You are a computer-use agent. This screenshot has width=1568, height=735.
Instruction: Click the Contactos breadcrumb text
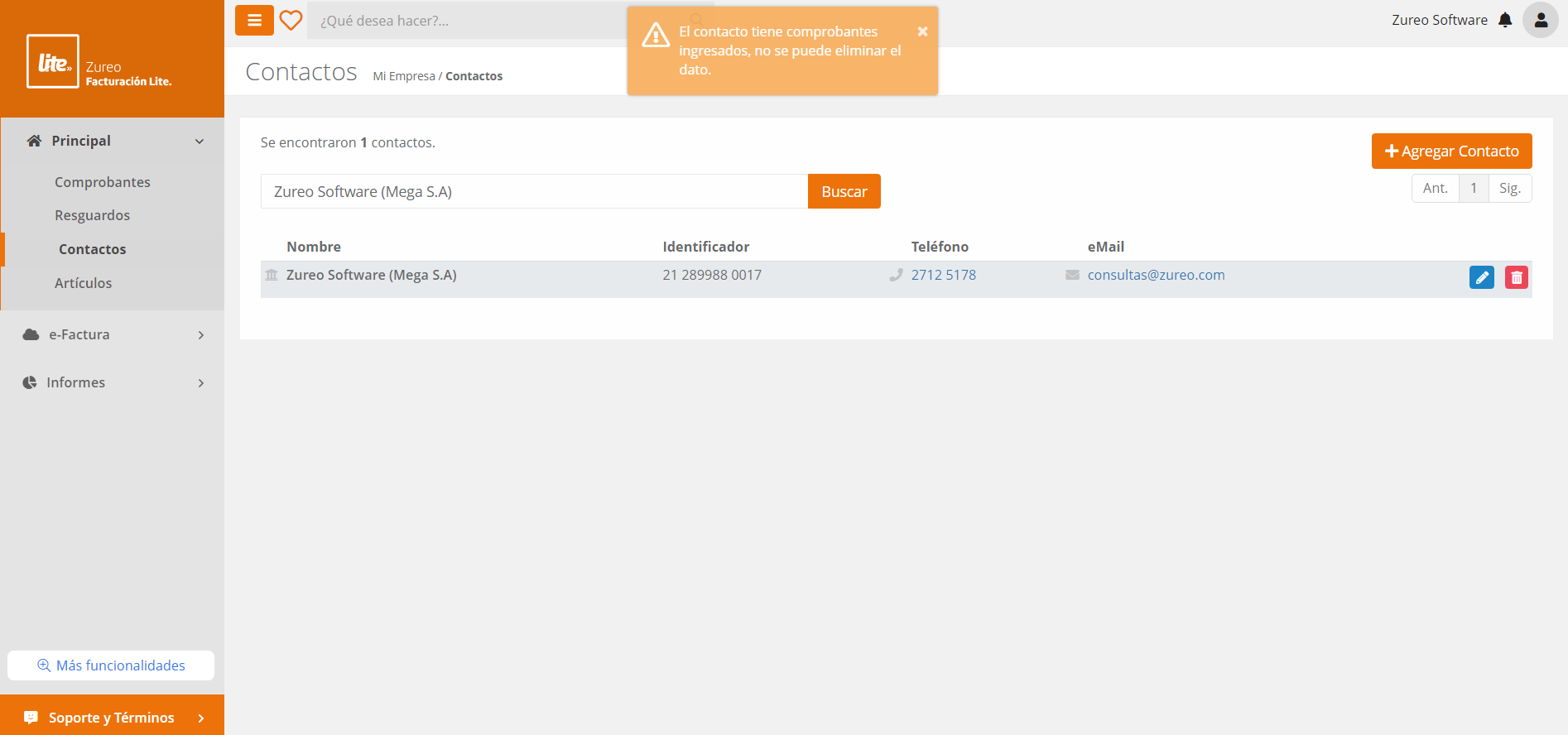(x=474, y=76)
